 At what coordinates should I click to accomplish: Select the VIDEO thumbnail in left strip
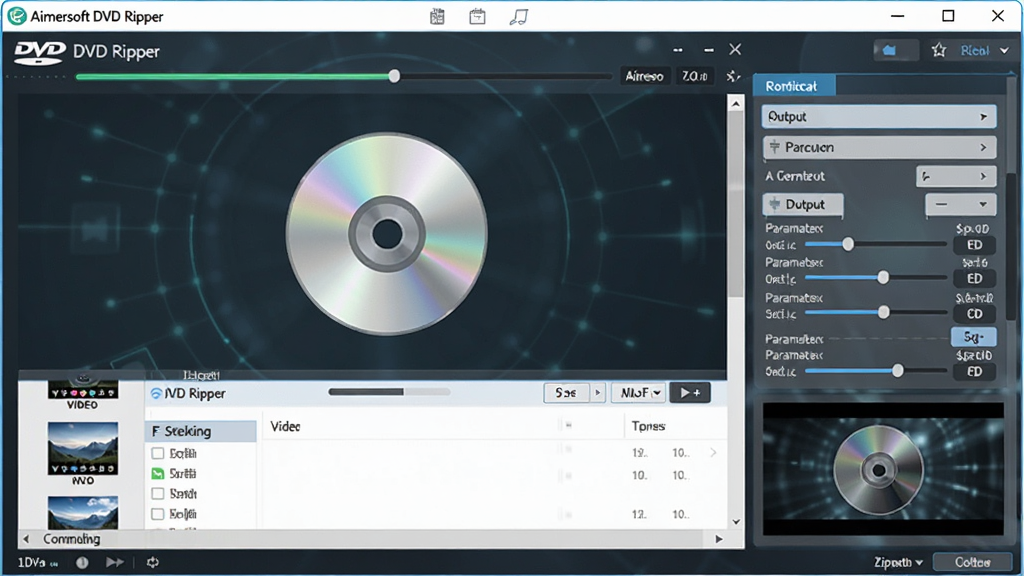(x=82, y=392)
